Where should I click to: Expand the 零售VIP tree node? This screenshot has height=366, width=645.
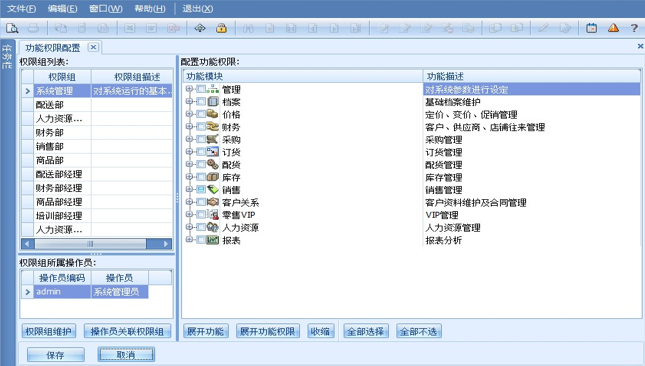[x=189, y=214]
